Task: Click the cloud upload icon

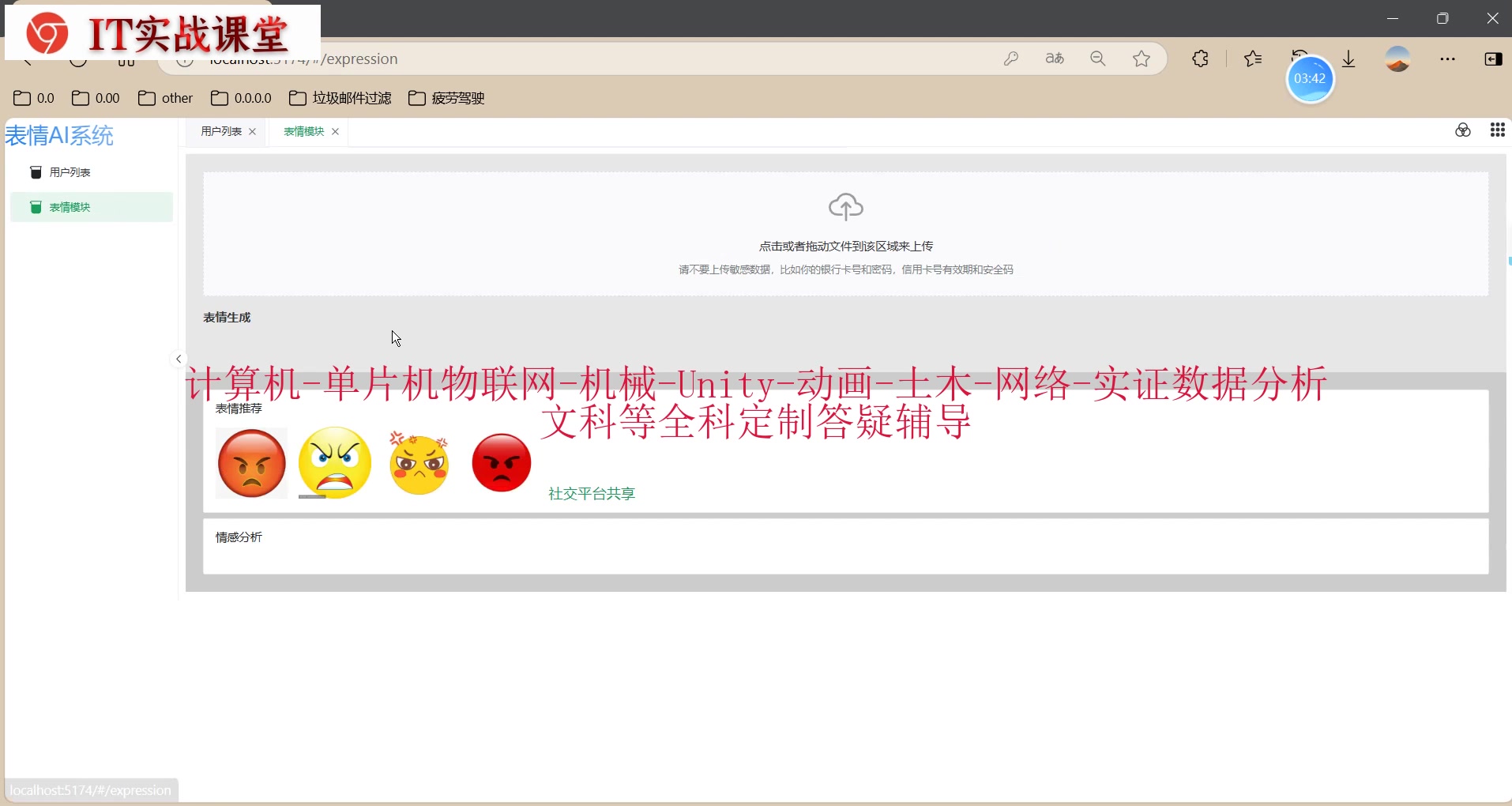Action: point(846,207)
